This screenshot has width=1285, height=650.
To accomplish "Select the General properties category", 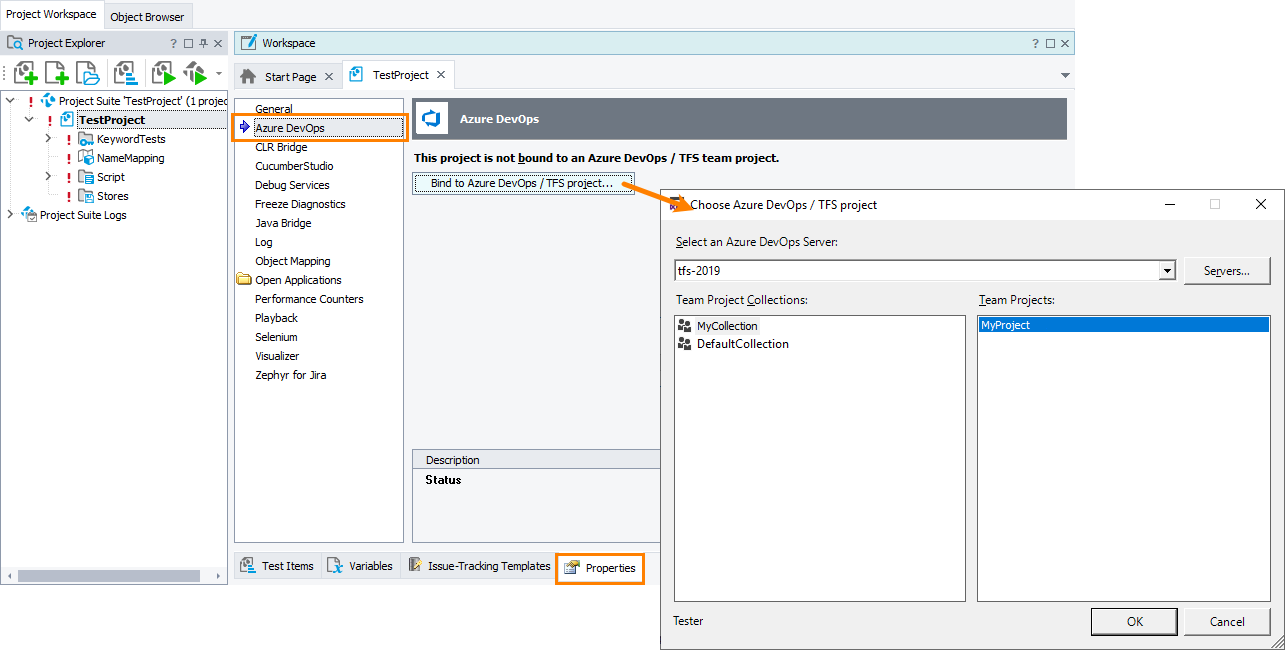I will pos(274,109).
